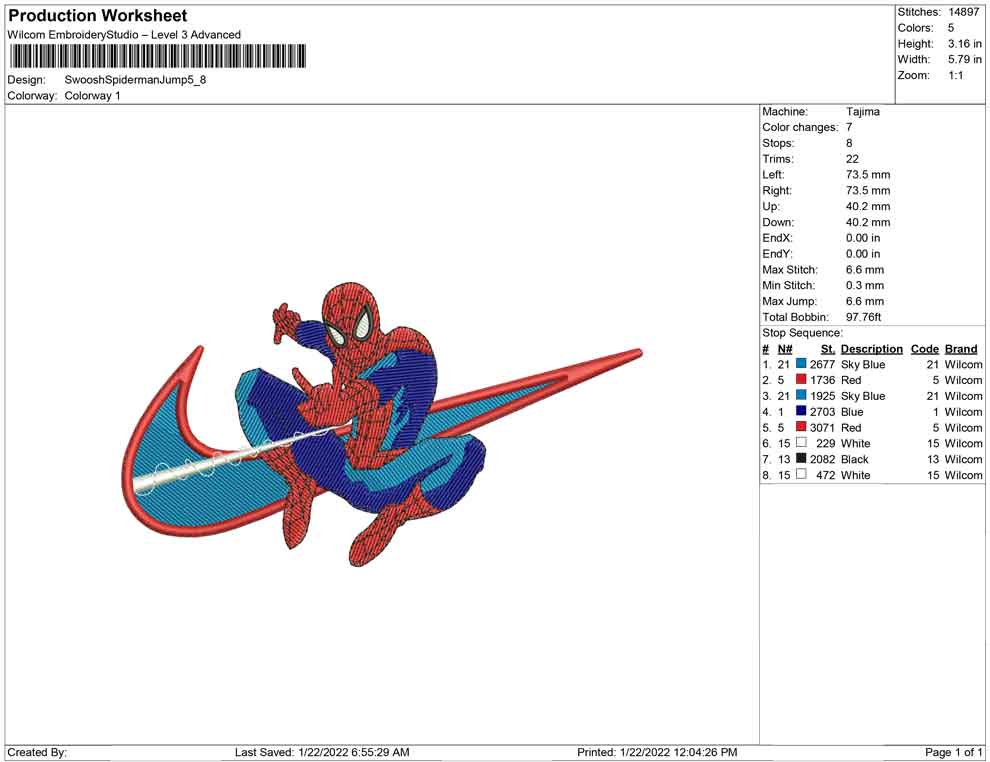Click the EndX value '0.00 in'
The height and width of the screenshot is (762, 990).
(x=863, y=238)
